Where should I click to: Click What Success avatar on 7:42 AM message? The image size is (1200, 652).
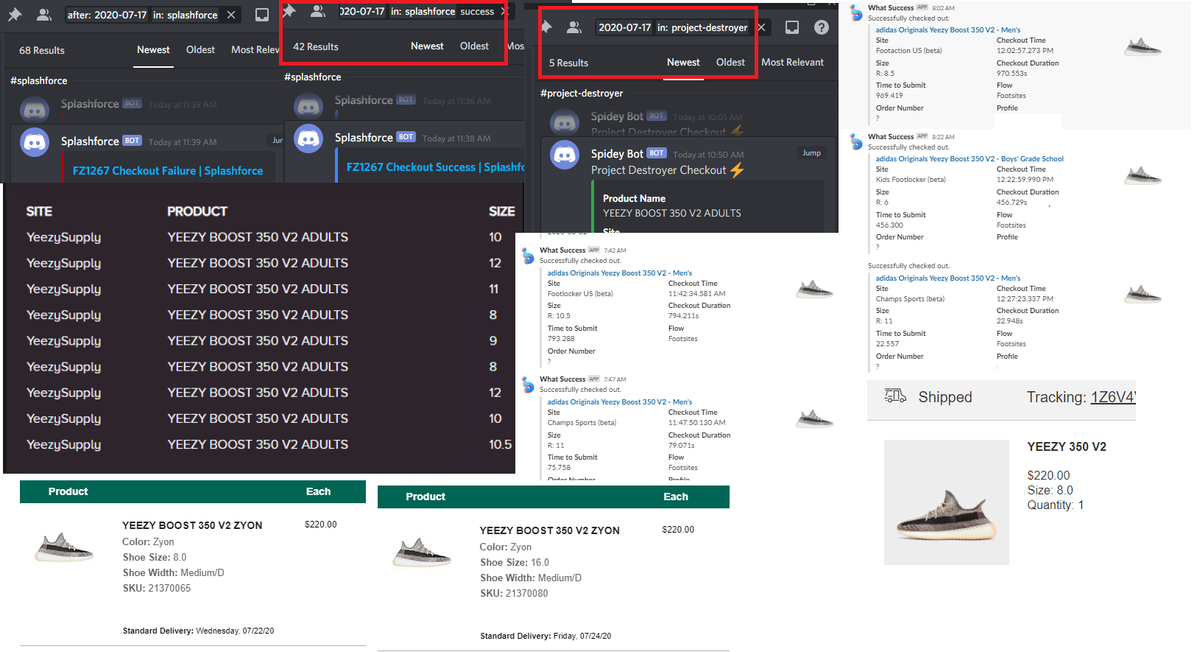[528, 255]
